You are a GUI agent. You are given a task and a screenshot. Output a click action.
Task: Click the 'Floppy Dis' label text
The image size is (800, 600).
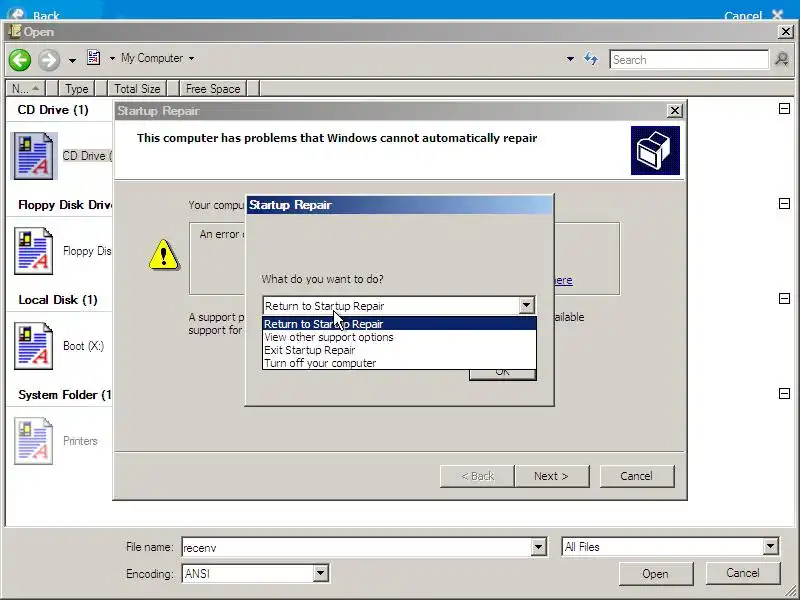pyautogui.click(x=87, y=251)
